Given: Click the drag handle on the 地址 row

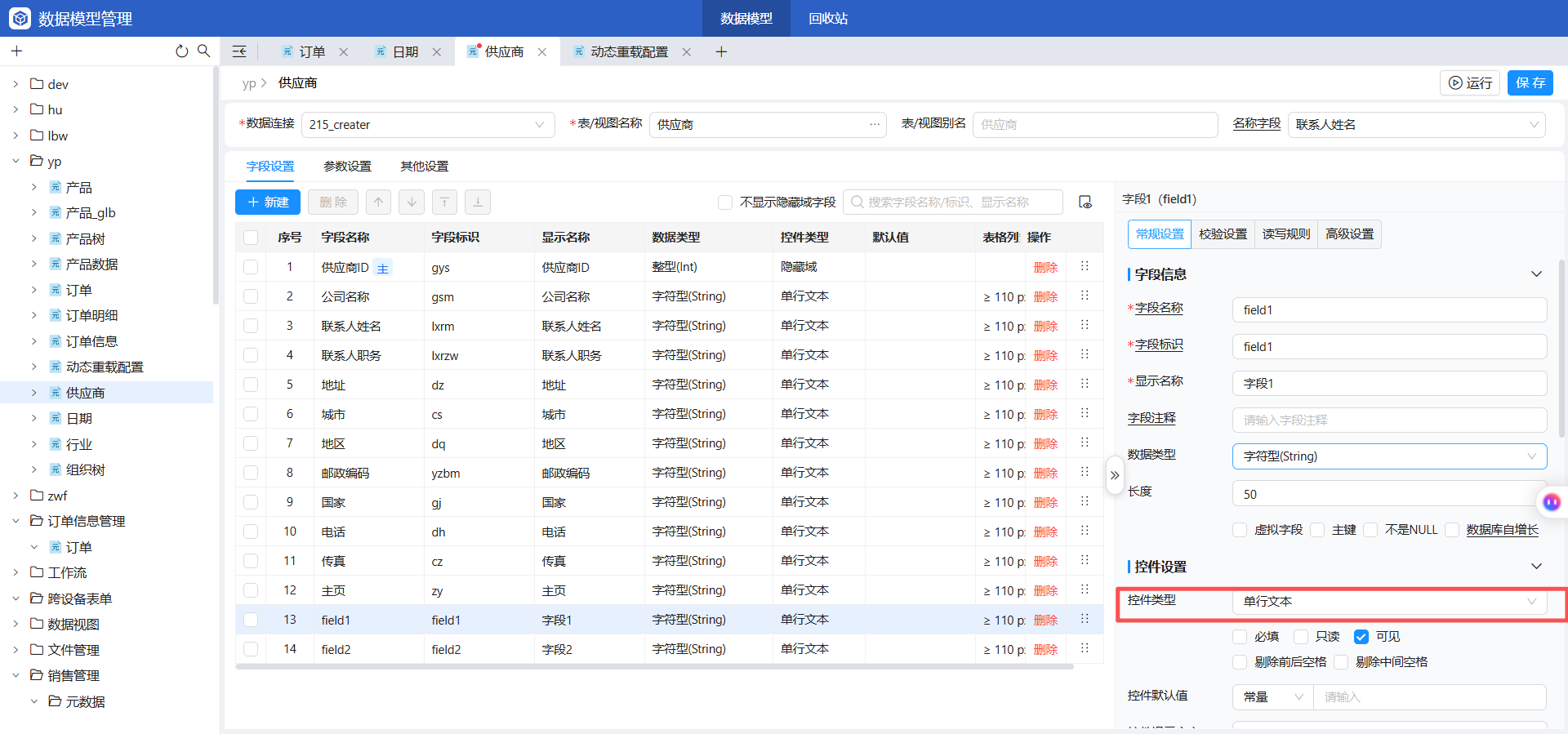Looking at the screenshot, I should [x=1085, y=384].
